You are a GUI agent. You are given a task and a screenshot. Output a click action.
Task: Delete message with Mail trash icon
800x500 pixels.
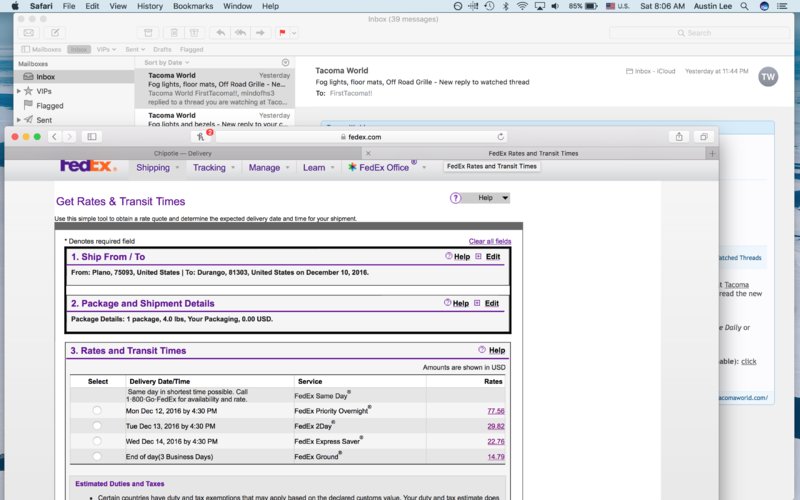pyautogui.click(x=174, y=33)
